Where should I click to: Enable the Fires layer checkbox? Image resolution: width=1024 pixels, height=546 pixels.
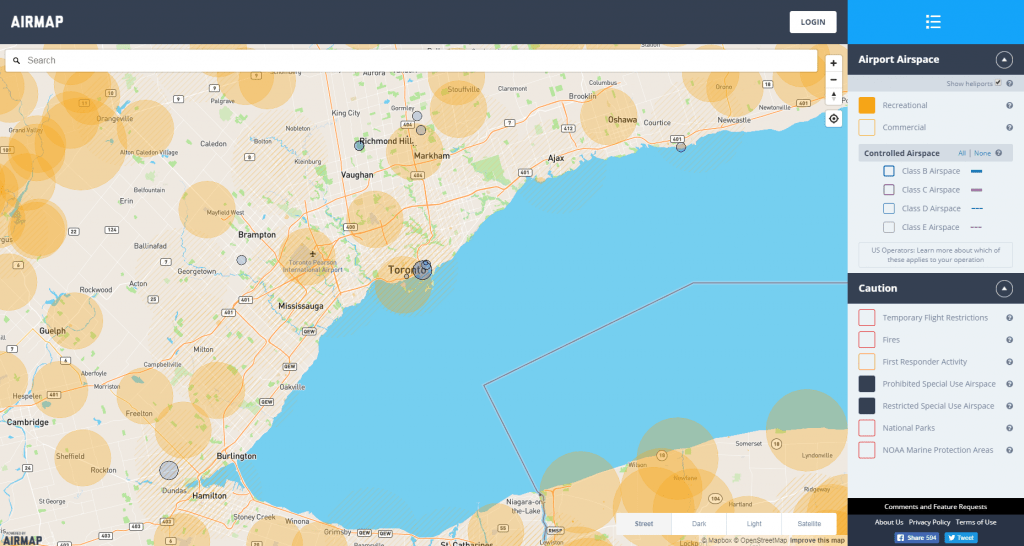tap(867, 340)
